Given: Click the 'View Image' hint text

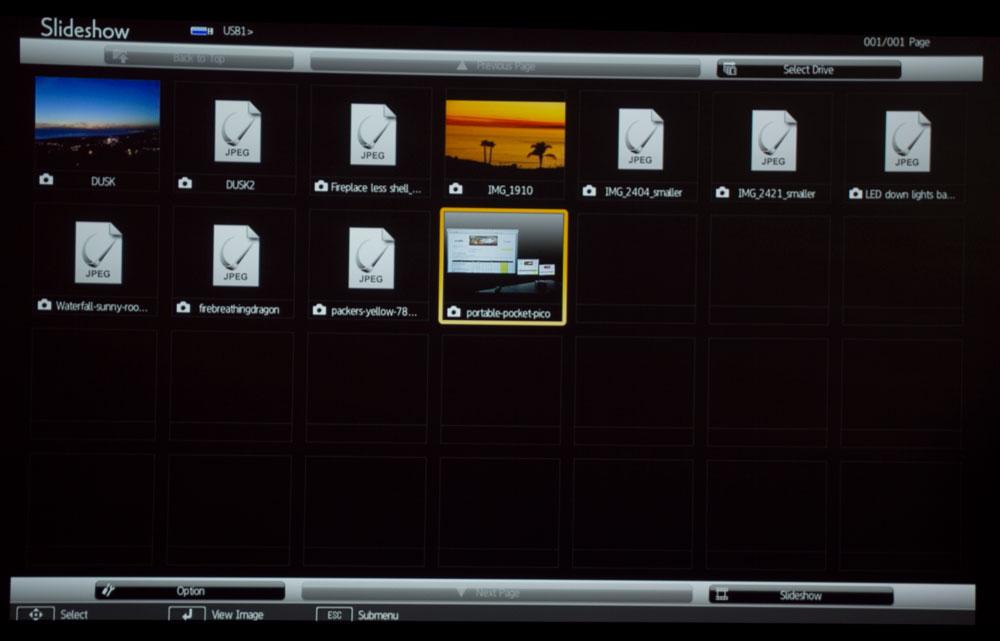Looking at the screenshot, I should pos(237,615).
